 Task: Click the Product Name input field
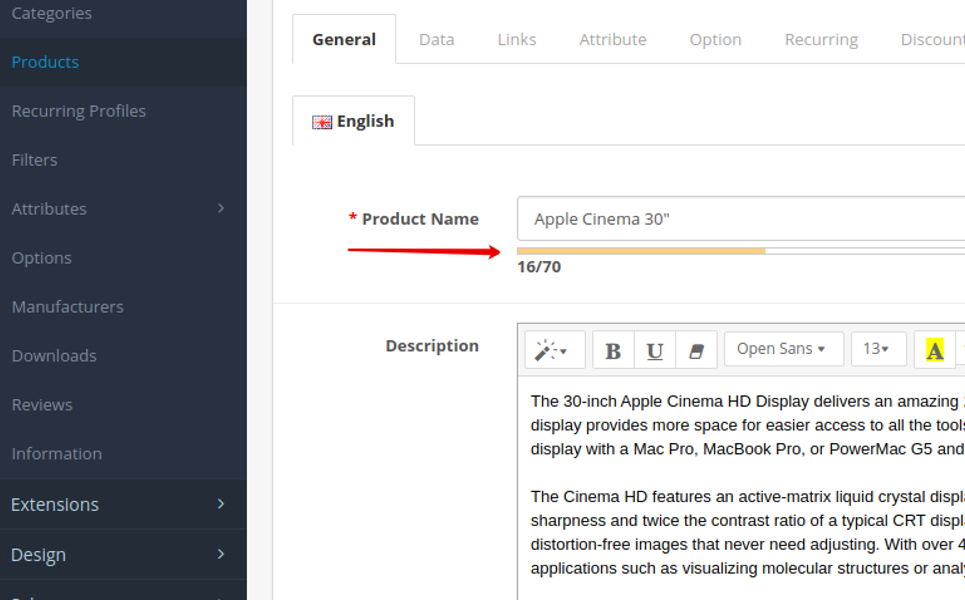pos(741,218)
